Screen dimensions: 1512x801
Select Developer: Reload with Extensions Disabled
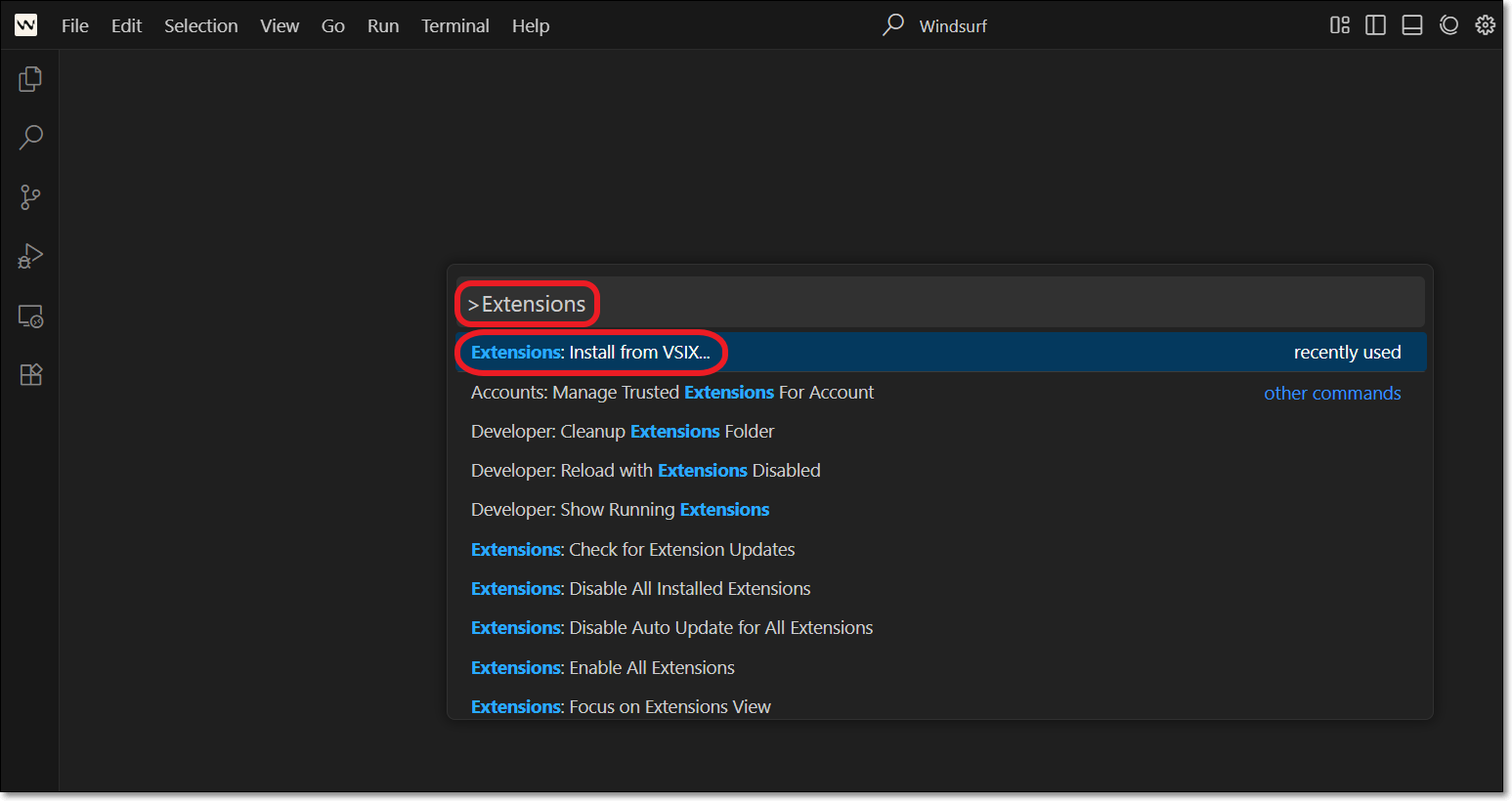[x=940, y=471]
